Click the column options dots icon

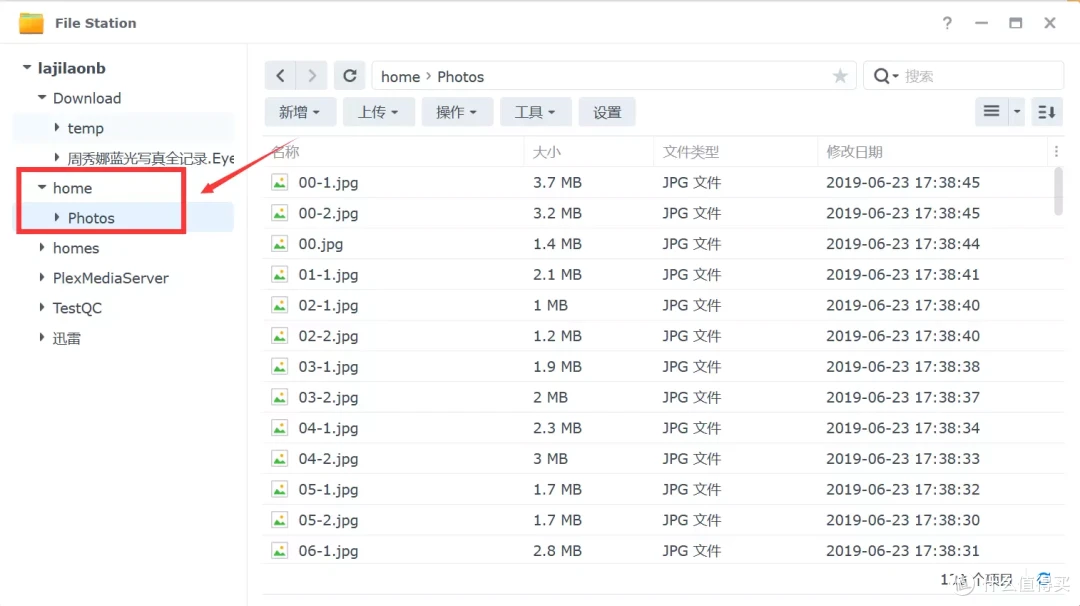click(x=1057, y=150)
